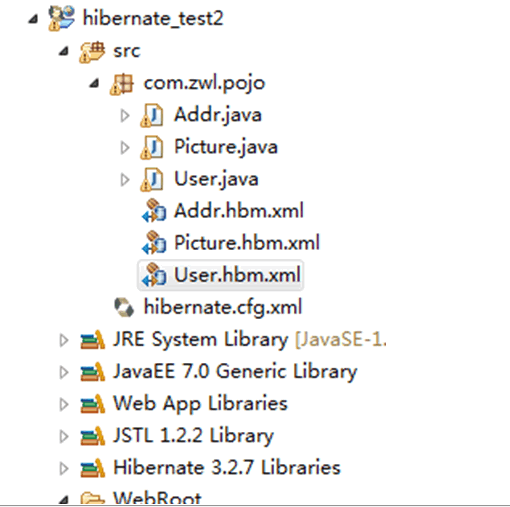
Task: Select the JSTL 1.2.2 Library entry
Action: tap(194, 436)
